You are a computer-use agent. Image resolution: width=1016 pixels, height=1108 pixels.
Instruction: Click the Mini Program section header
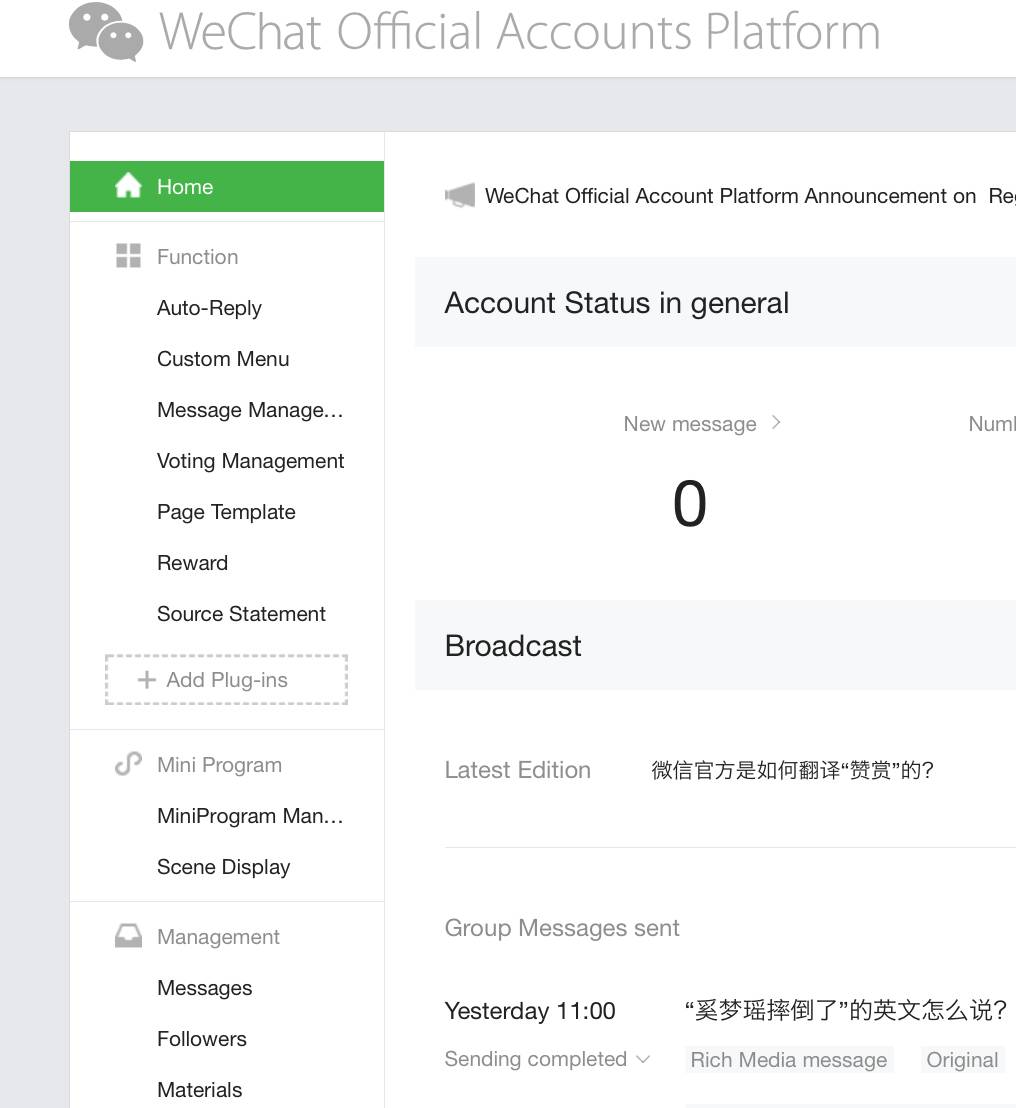click(x=219, y=765)
